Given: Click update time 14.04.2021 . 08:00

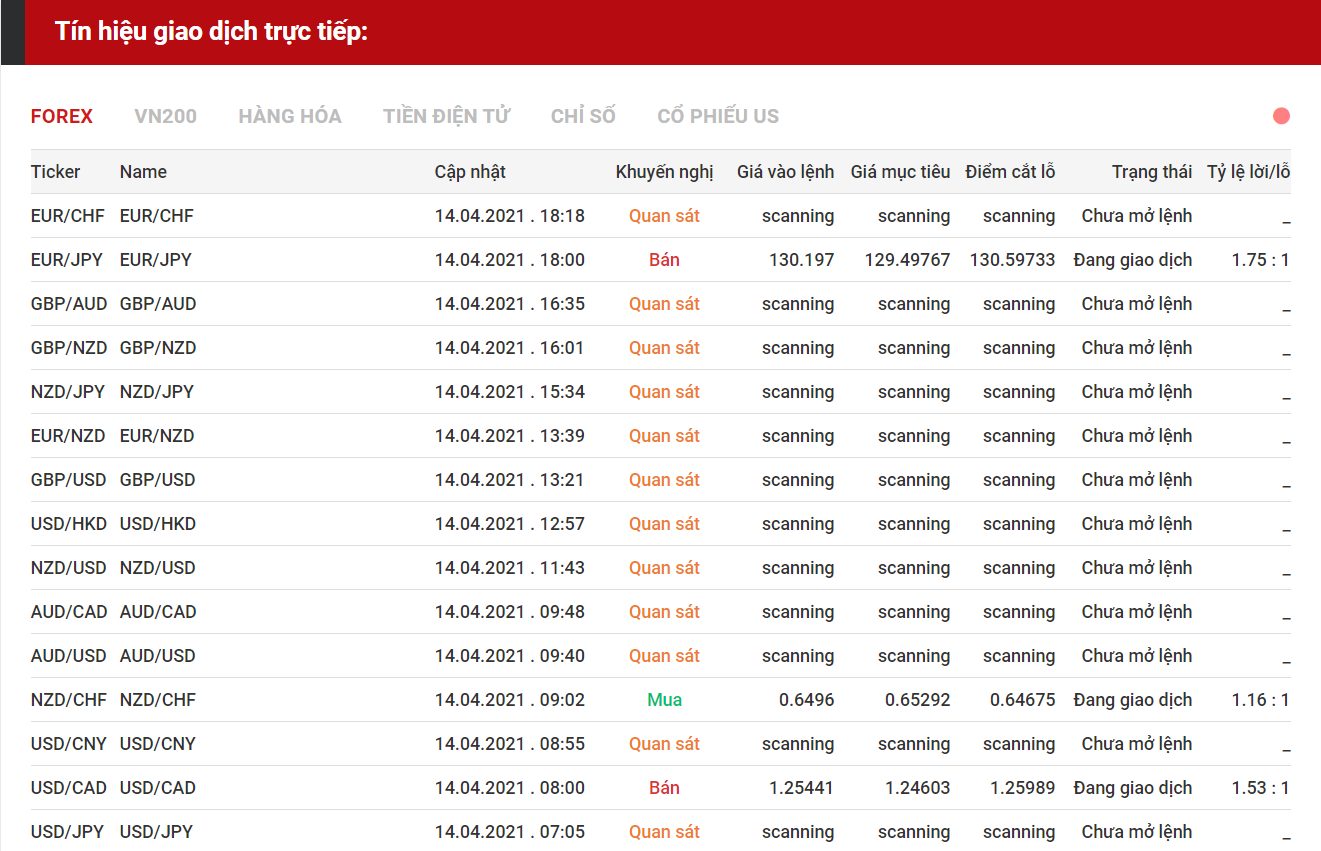Looking at the screenshot, I should tap(510, 788).
